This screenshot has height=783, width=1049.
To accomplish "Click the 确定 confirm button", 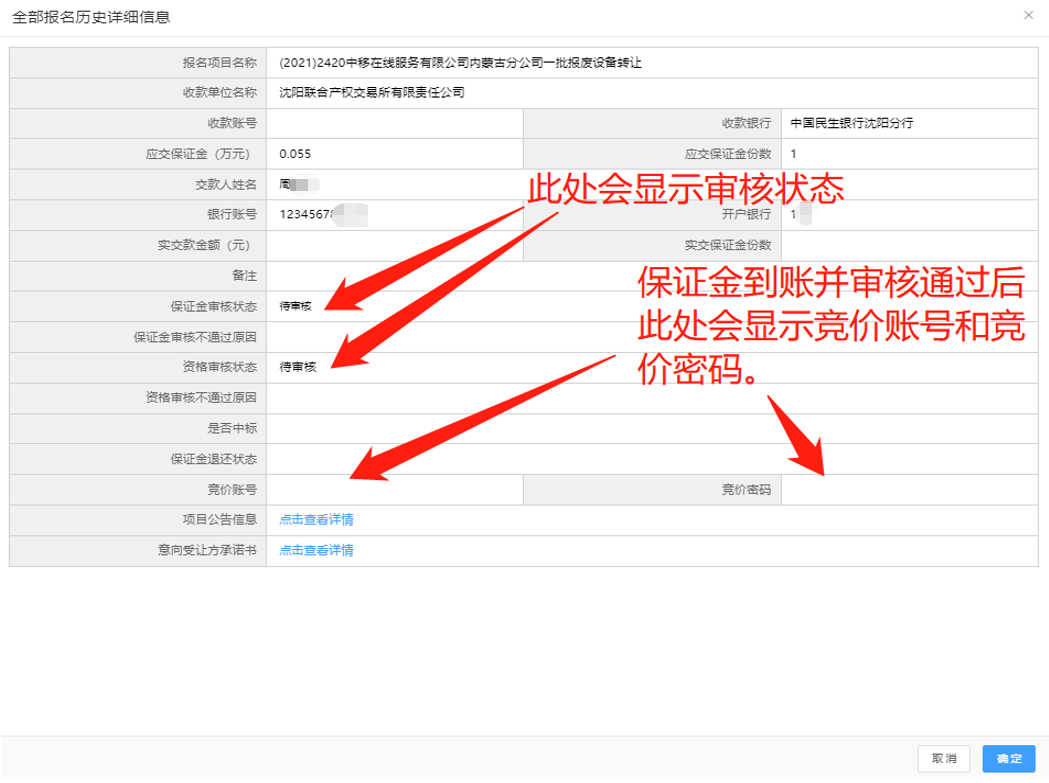I will click(1008, 759).
